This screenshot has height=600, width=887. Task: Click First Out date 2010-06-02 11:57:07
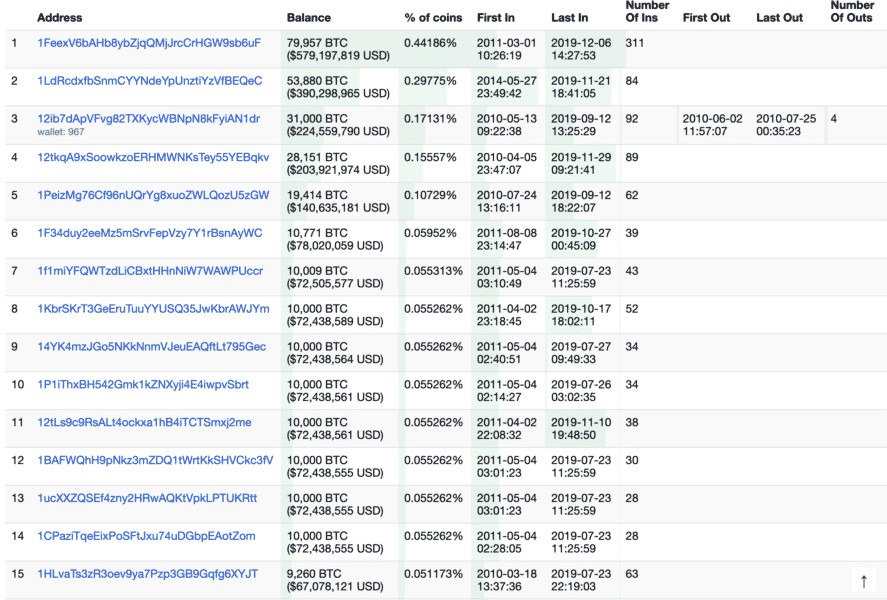(712, 125)
